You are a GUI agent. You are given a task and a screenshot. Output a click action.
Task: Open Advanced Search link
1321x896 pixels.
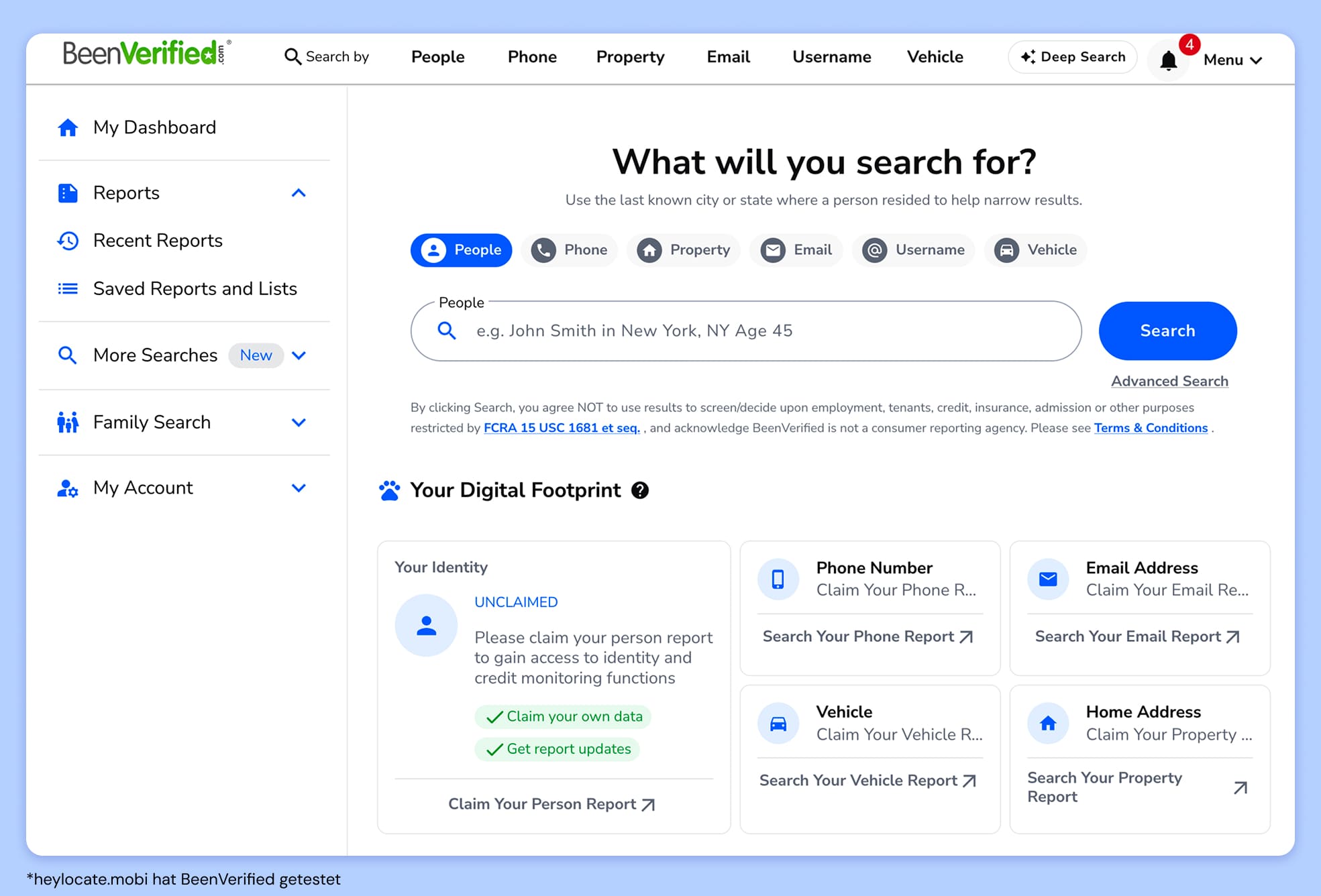click(x=1169, y=381)
